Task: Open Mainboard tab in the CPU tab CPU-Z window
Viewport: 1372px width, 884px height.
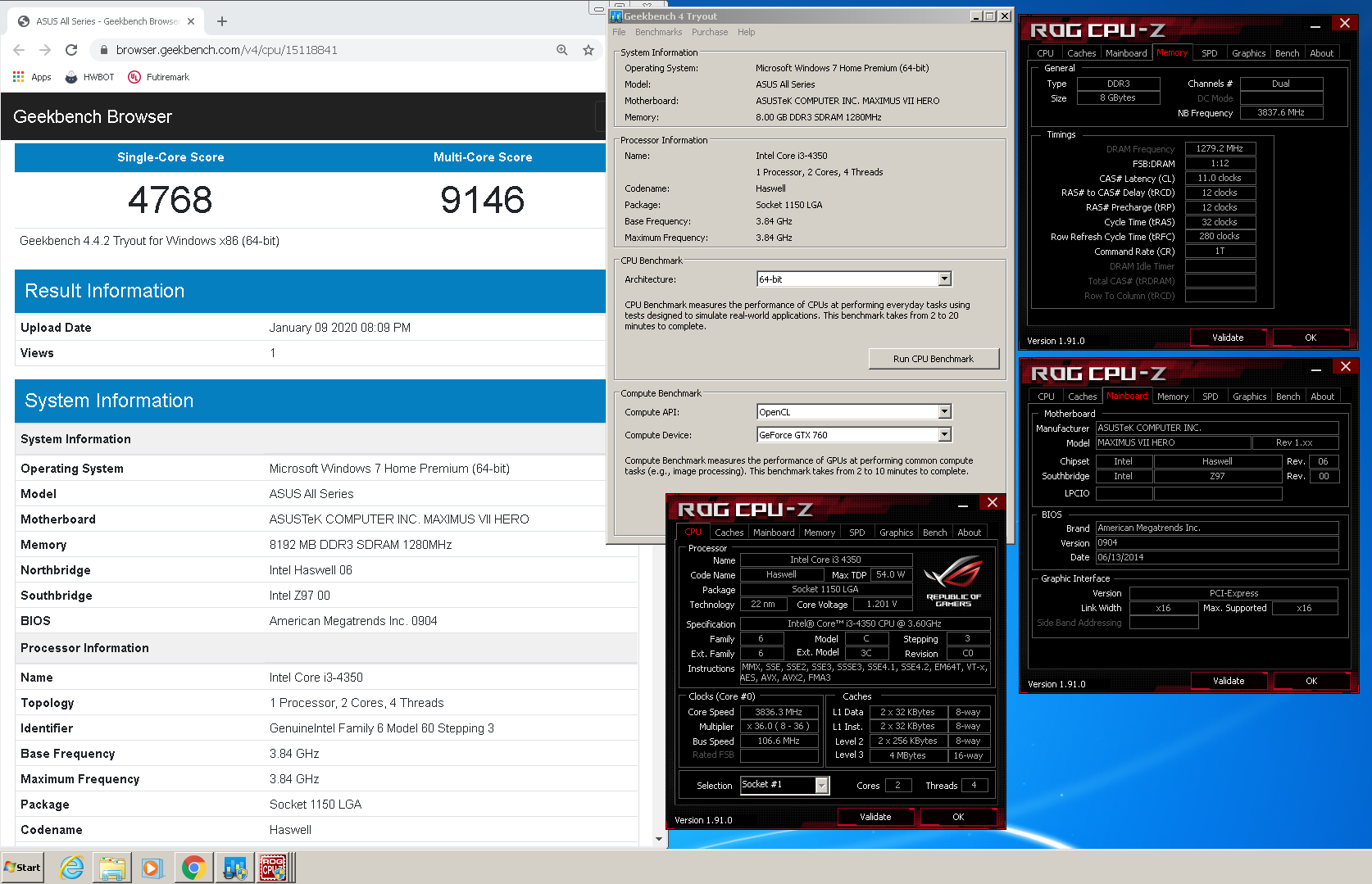Action: [x=774, y=533]
